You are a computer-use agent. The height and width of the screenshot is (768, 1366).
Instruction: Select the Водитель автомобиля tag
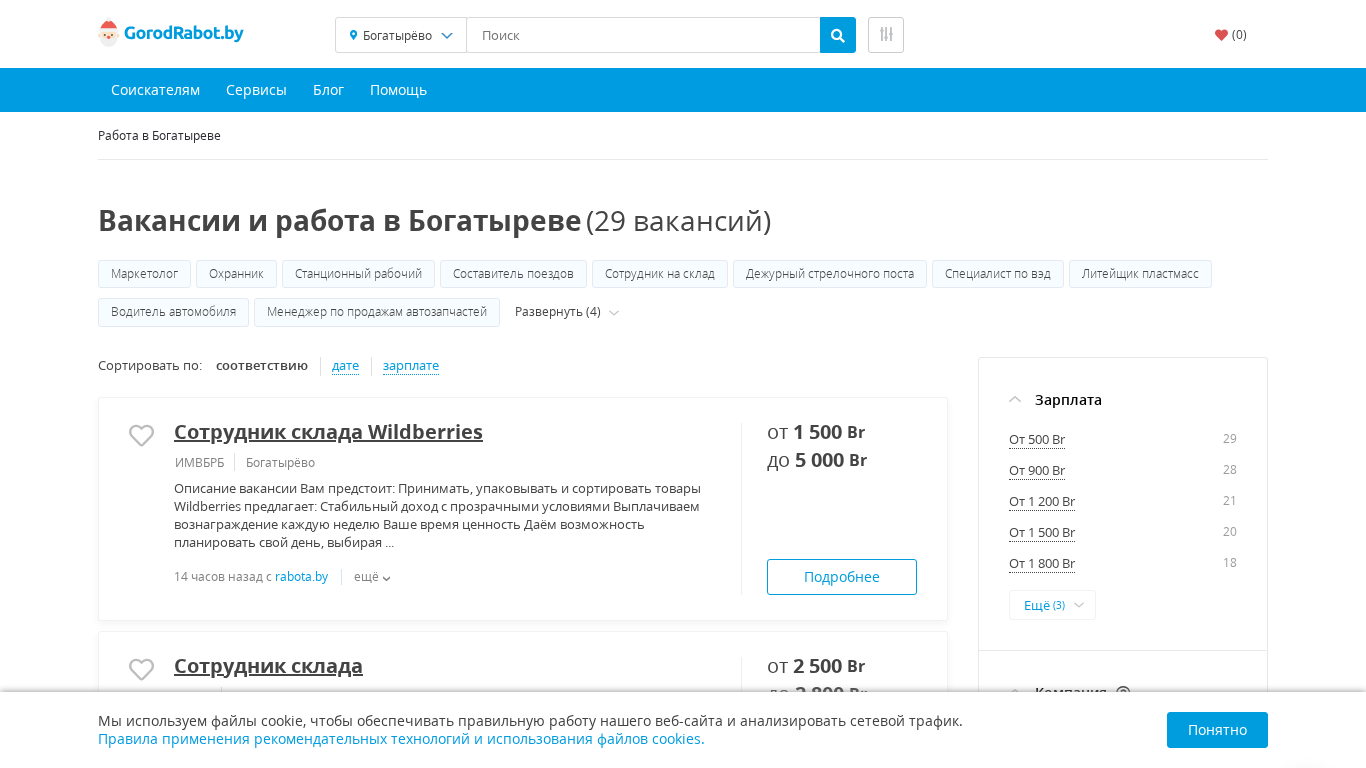point(173,312)
